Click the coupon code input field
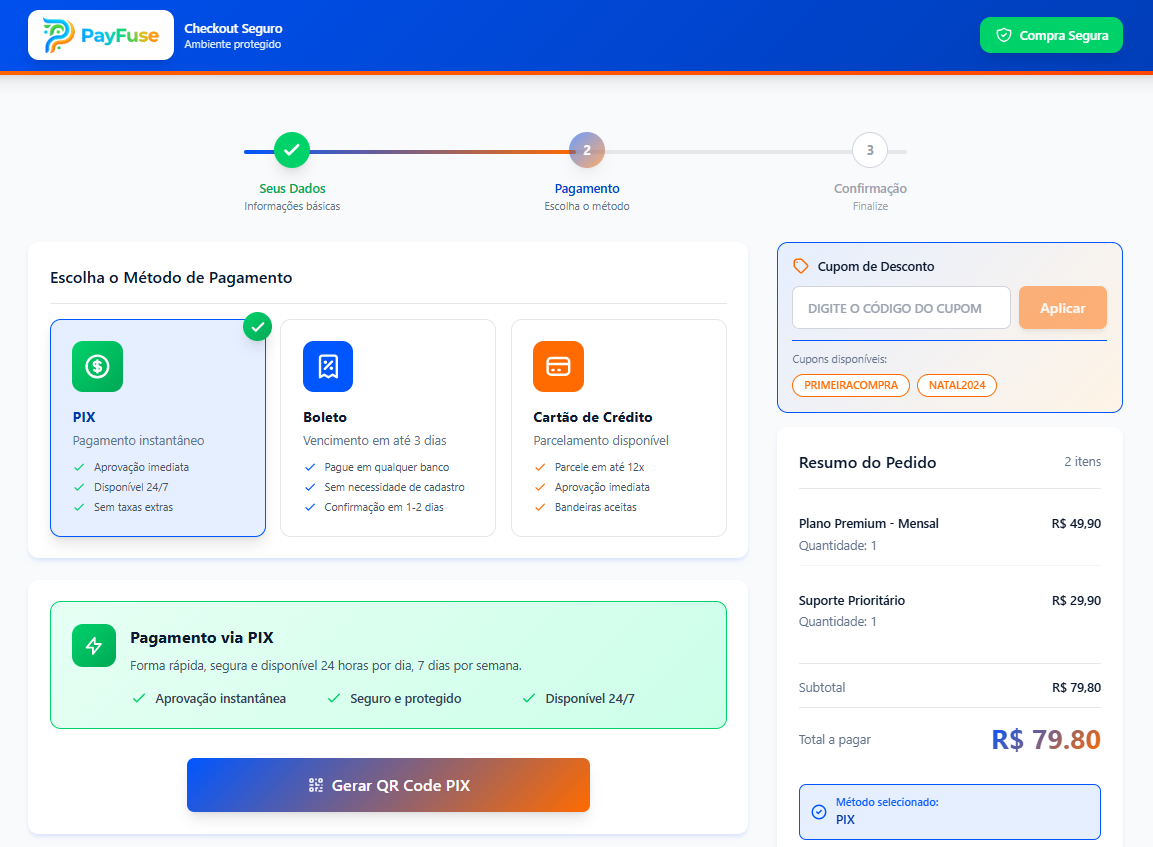Viewport: 1153px width, 847px height. pos(900,307)
